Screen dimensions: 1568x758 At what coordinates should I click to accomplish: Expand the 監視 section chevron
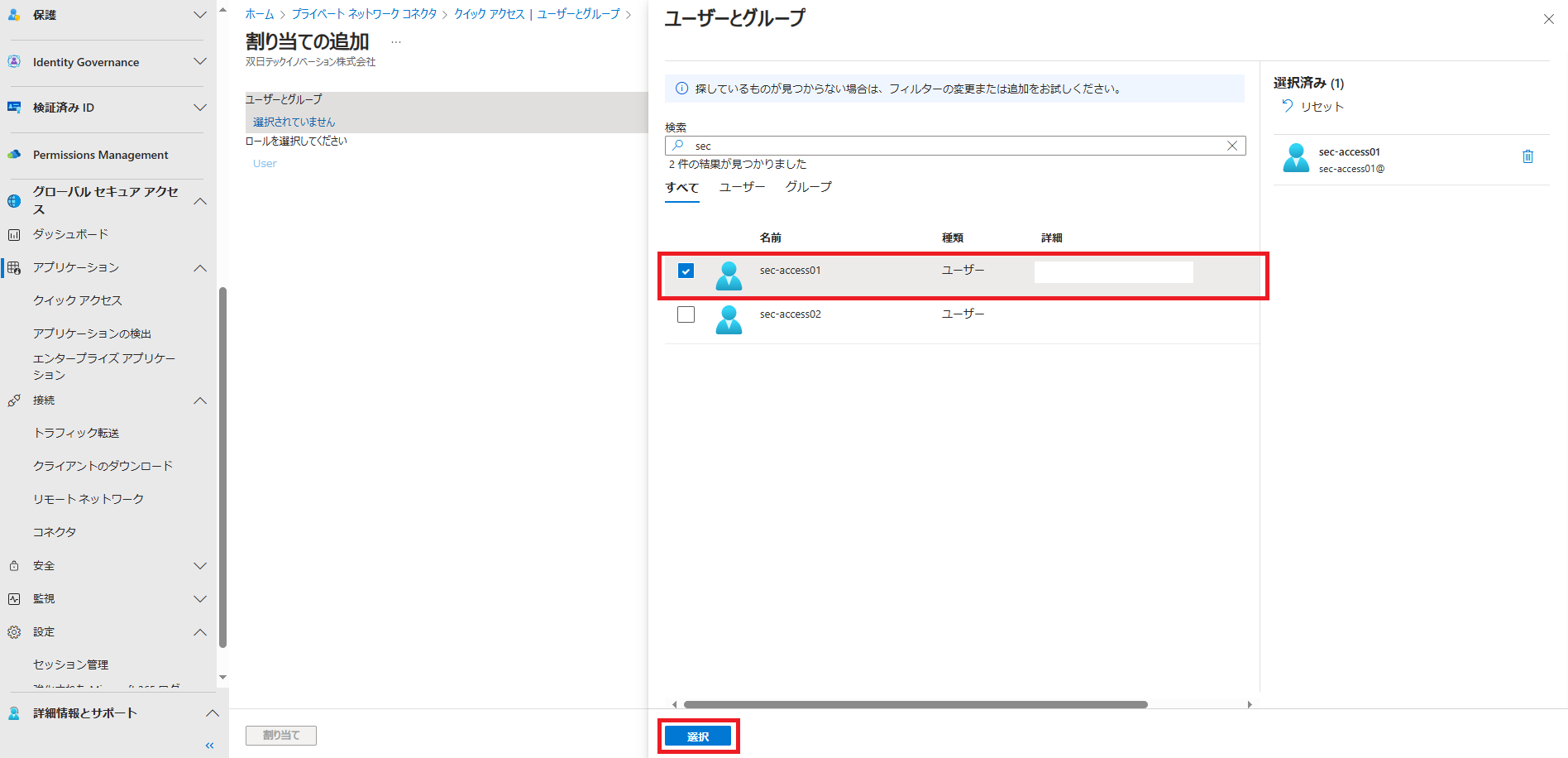pyautogui.click(x=200, y=599)
